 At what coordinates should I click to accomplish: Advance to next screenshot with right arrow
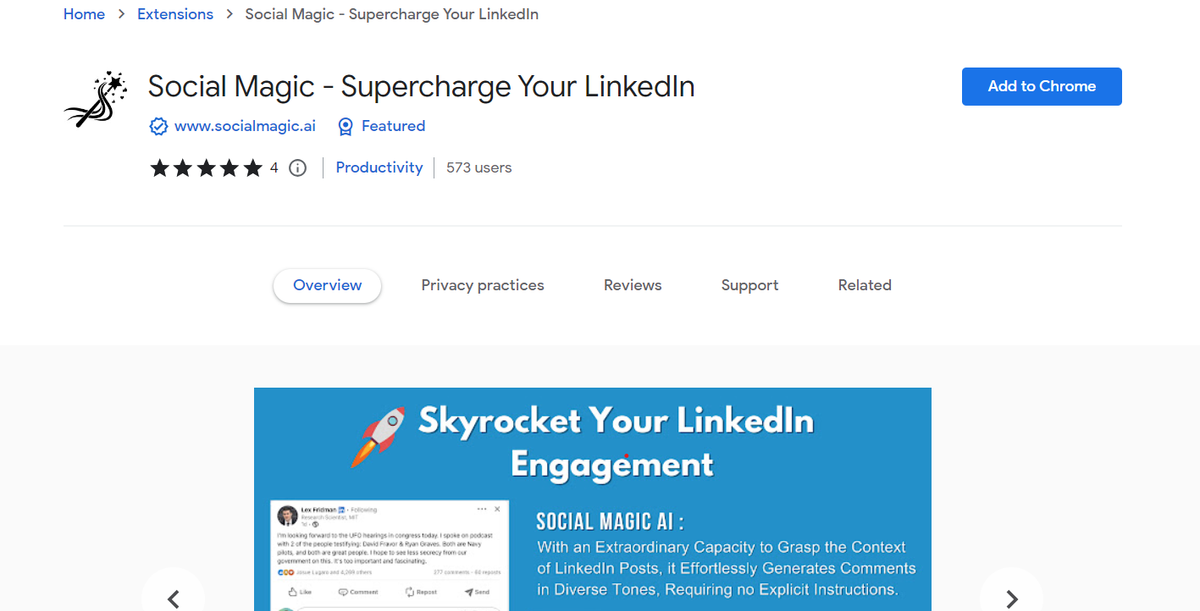(x=1011, y=598)
